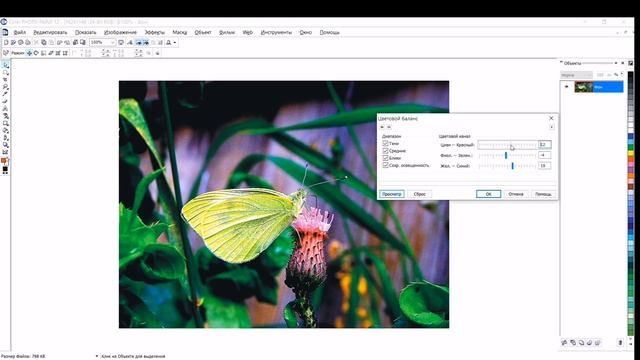640x360 pixels.
Task: Click the third icon at the Objects docker bottom
Action: pyautogui.click(x=581, y=342)
